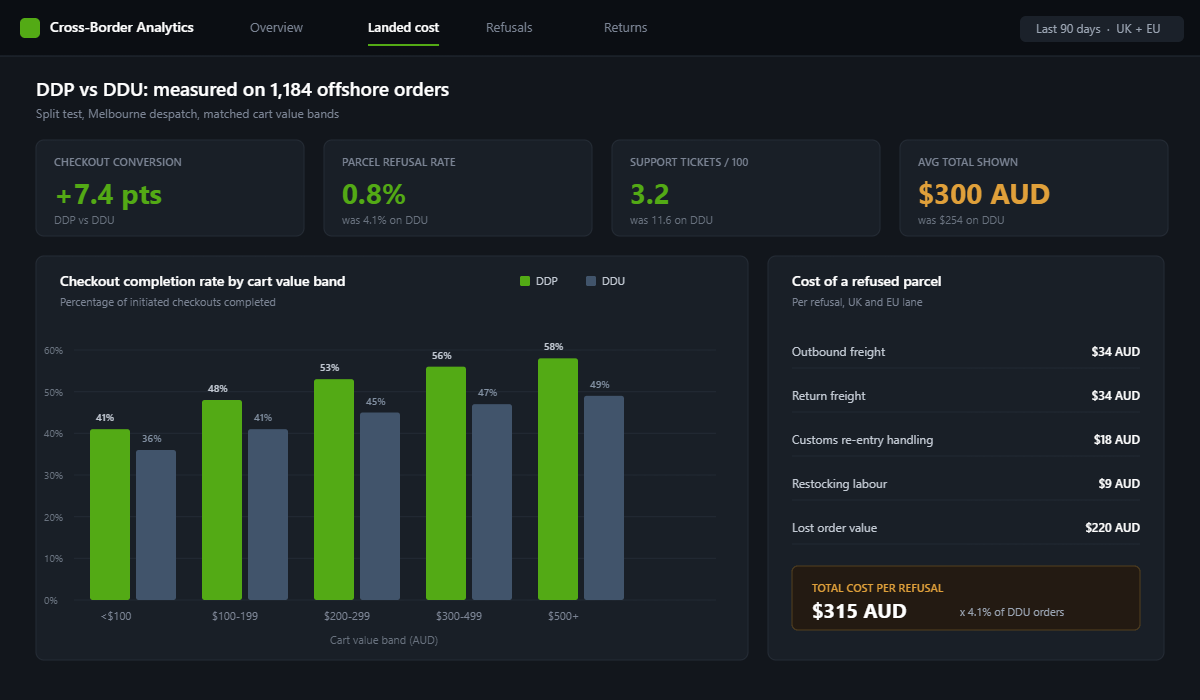The height and width of the screenshot is (700, 1200).
Task: Click the $500+ axis label
Action: pos(563,616)
